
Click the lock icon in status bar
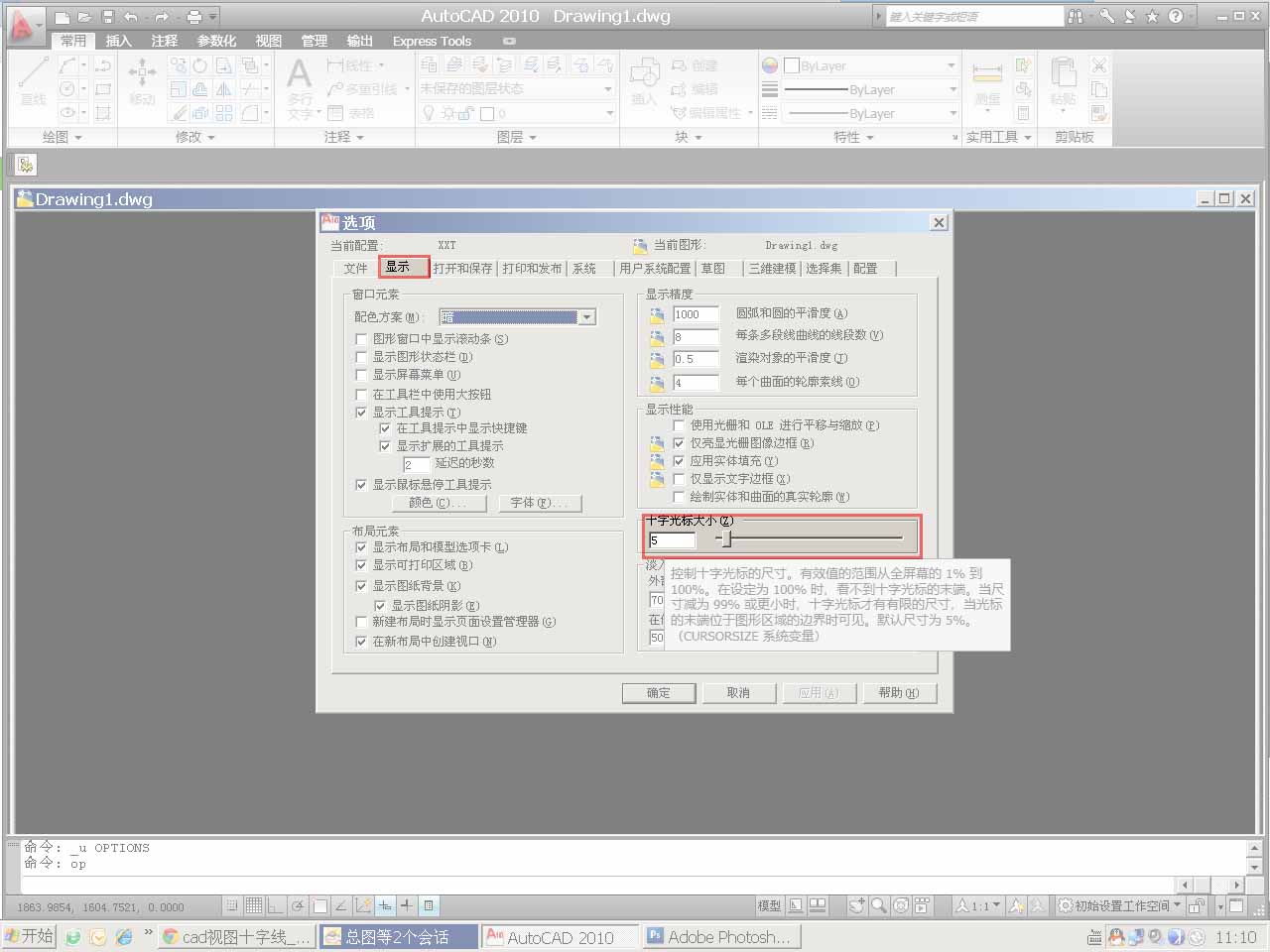coord(1198,905)
